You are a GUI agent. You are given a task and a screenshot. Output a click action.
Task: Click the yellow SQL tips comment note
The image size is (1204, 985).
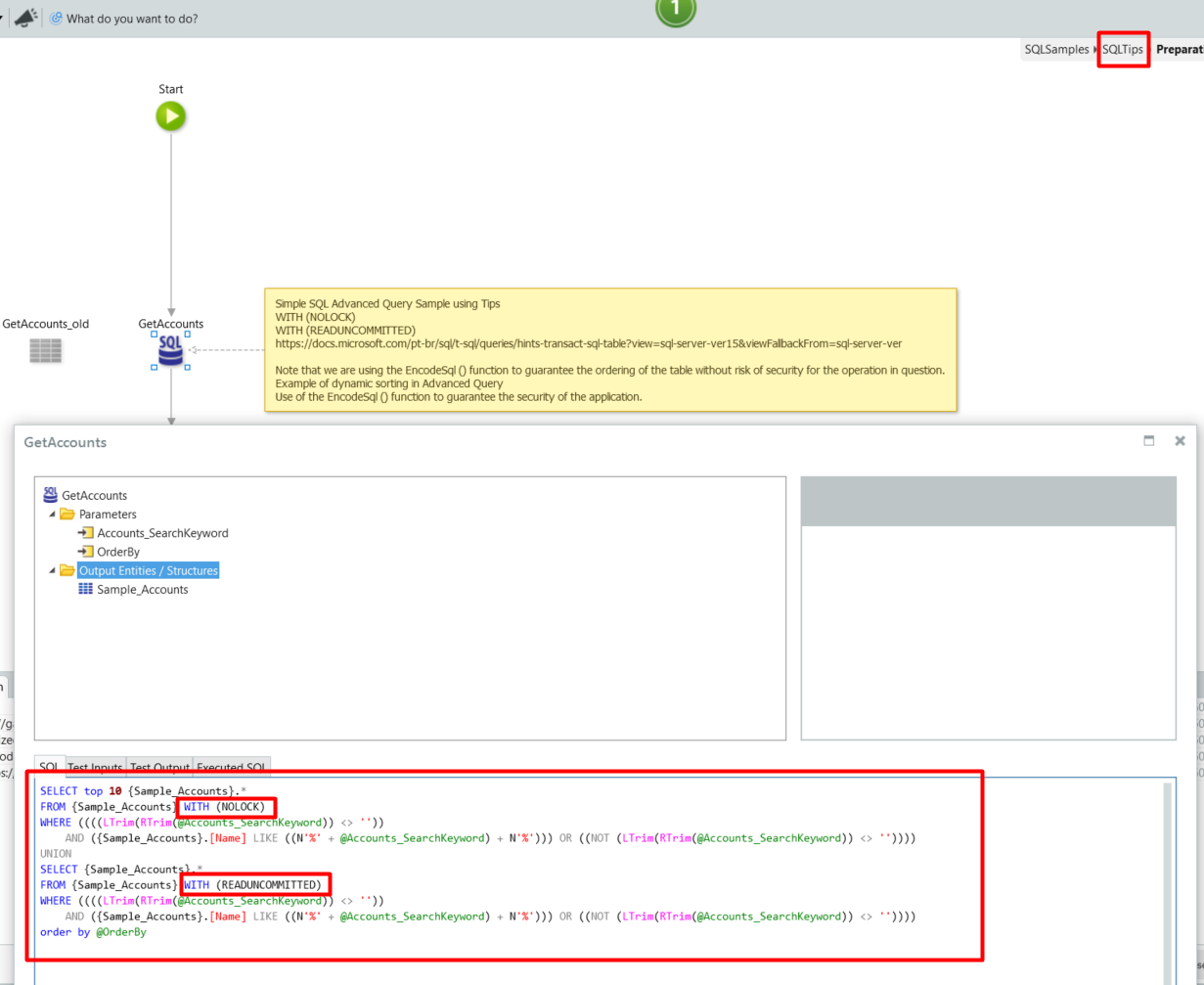pyautogui.click(x=609, y=349)
